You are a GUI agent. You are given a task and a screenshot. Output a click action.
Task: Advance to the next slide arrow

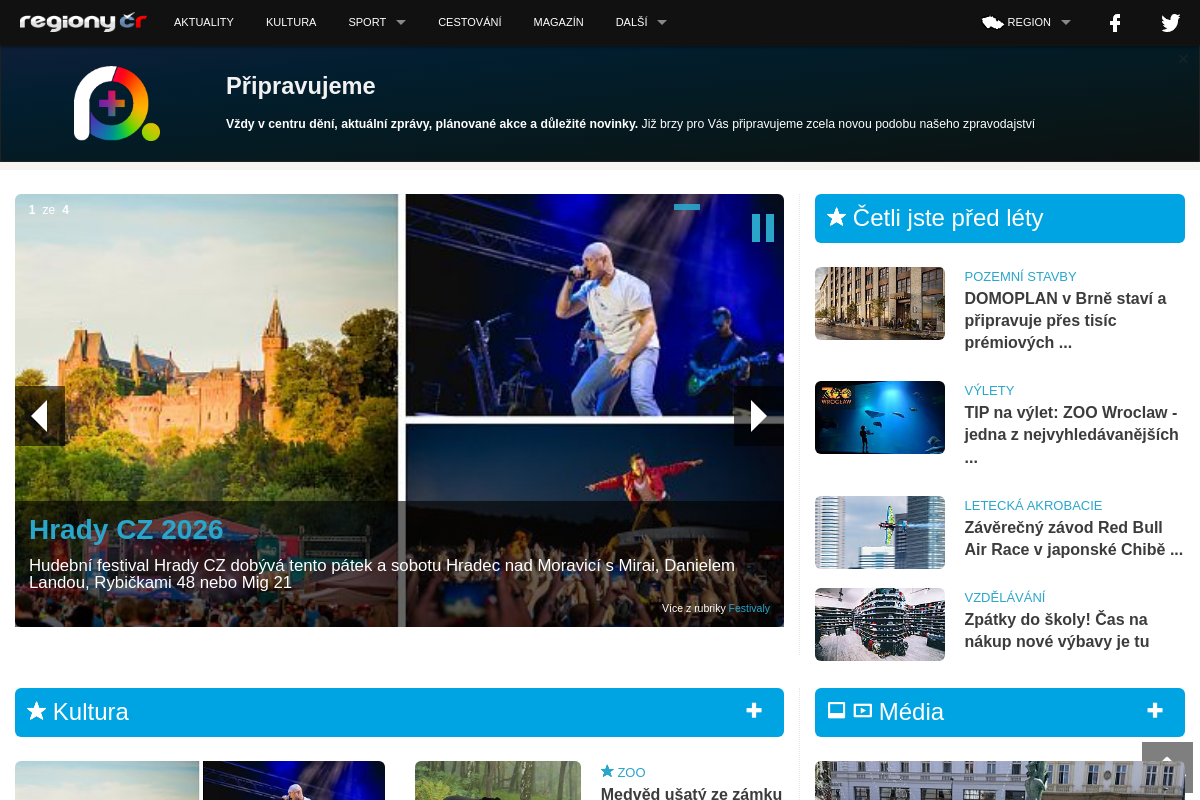759,416
